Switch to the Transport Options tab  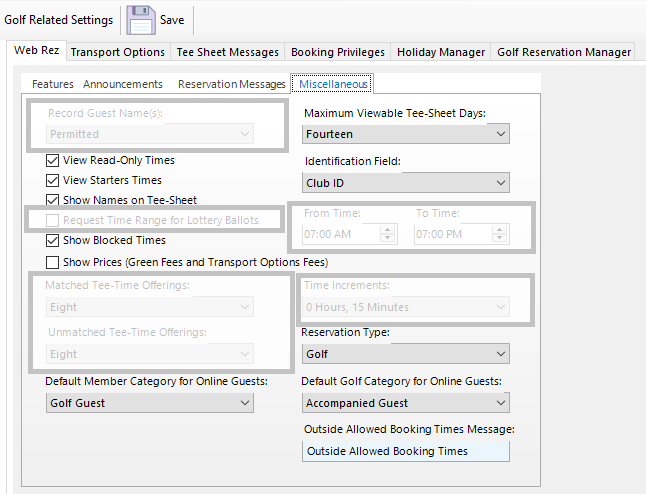(x=117, y=52)
